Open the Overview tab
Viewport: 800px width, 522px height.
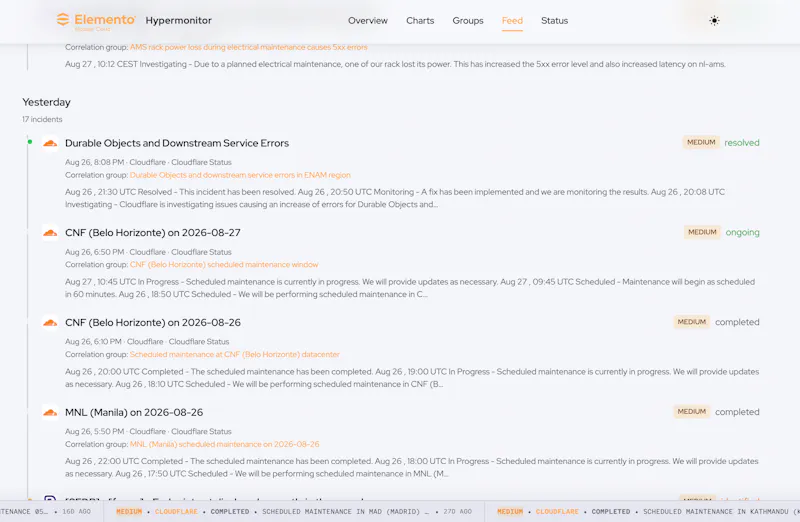(368, 20)
